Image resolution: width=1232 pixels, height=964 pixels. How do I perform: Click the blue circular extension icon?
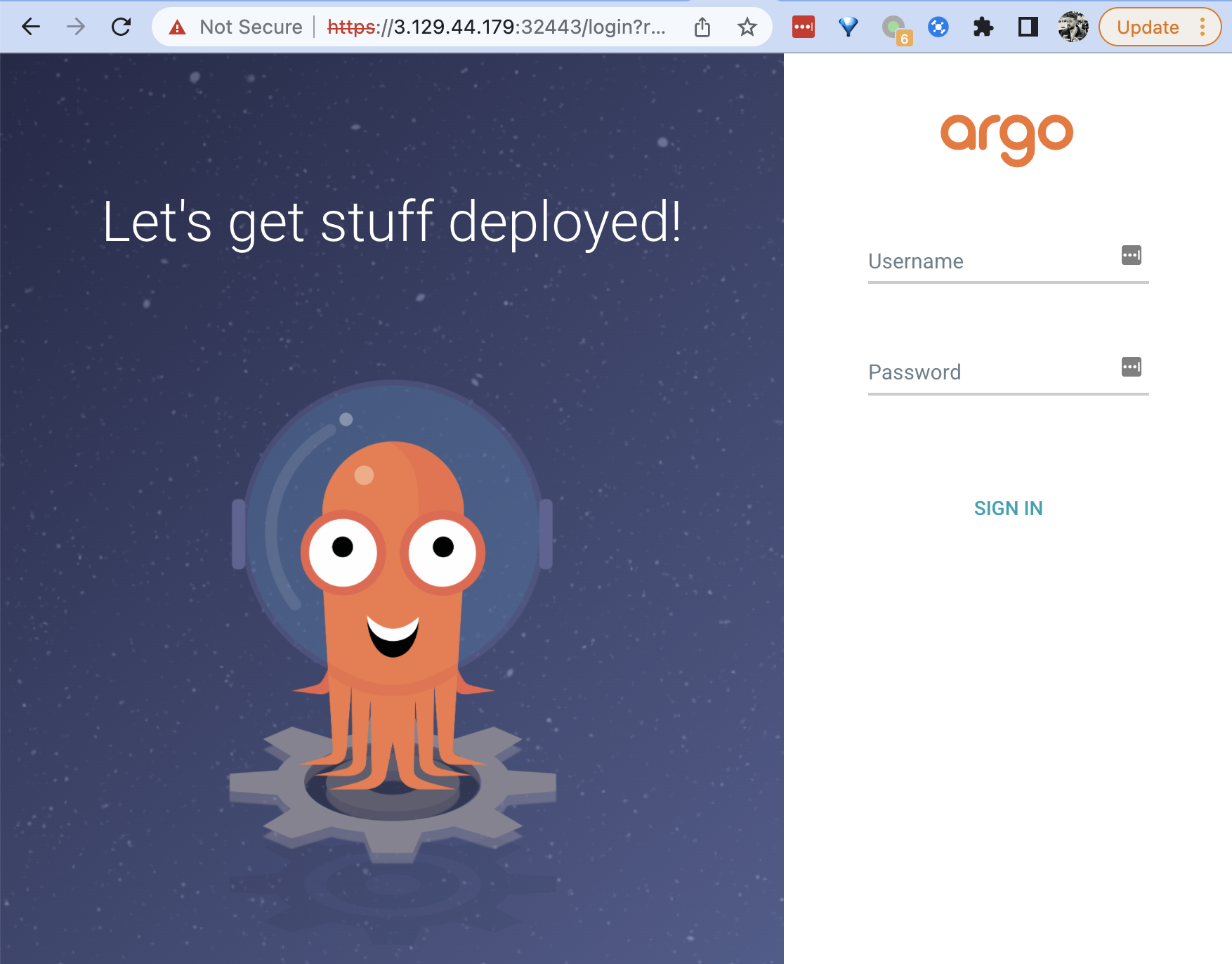938,27
